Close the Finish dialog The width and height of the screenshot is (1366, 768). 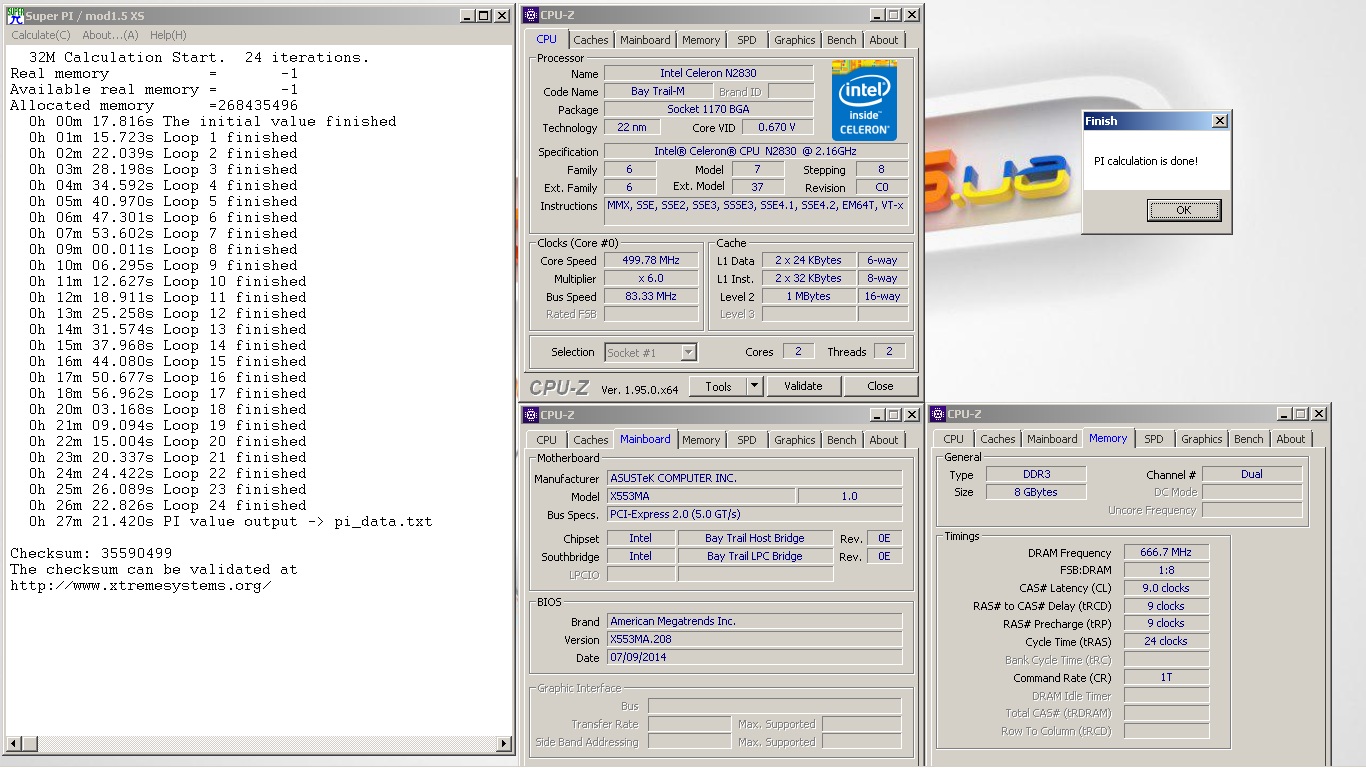(1219, 121)
